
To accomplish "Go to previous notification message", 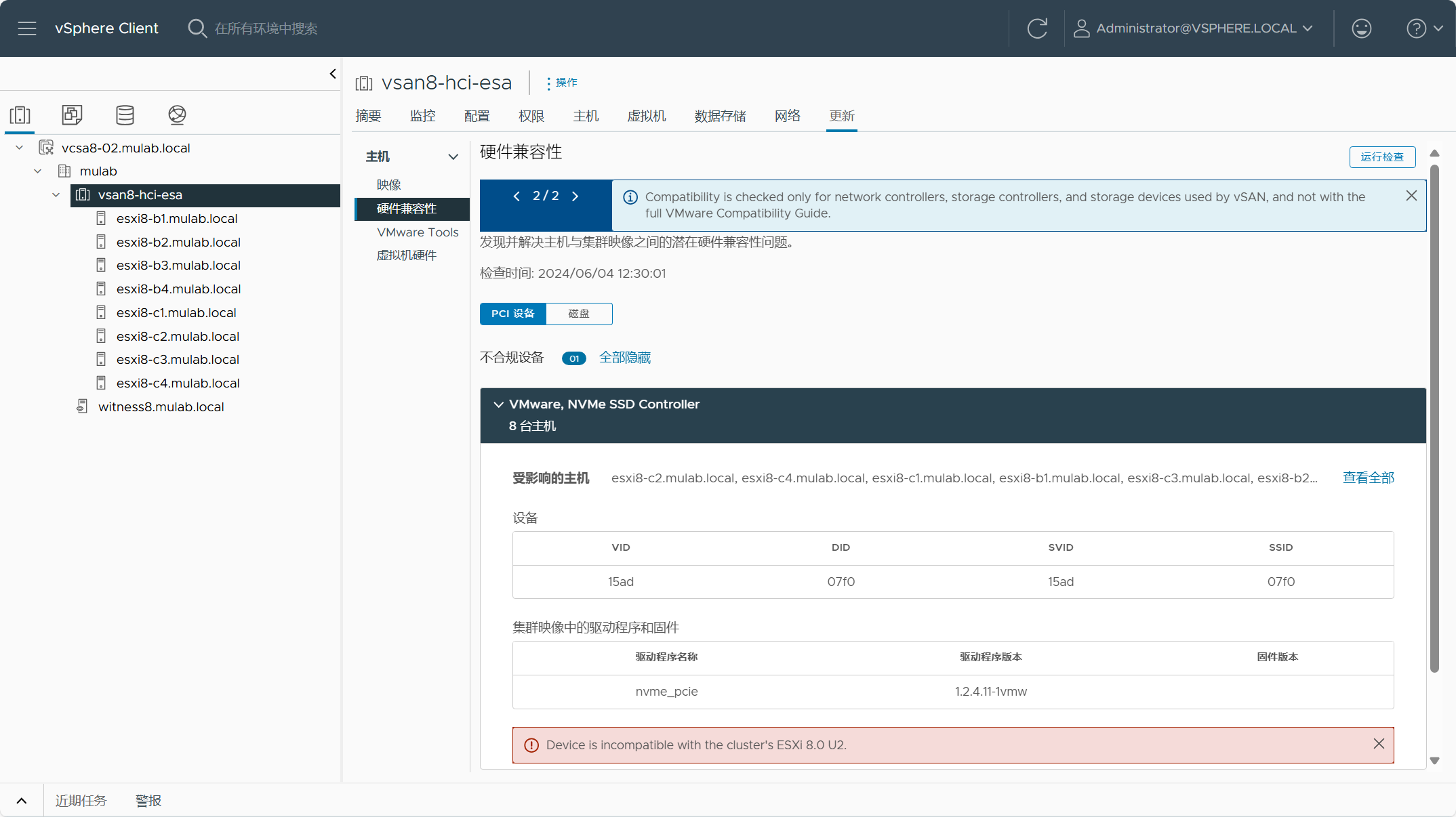I will [517, 196].
